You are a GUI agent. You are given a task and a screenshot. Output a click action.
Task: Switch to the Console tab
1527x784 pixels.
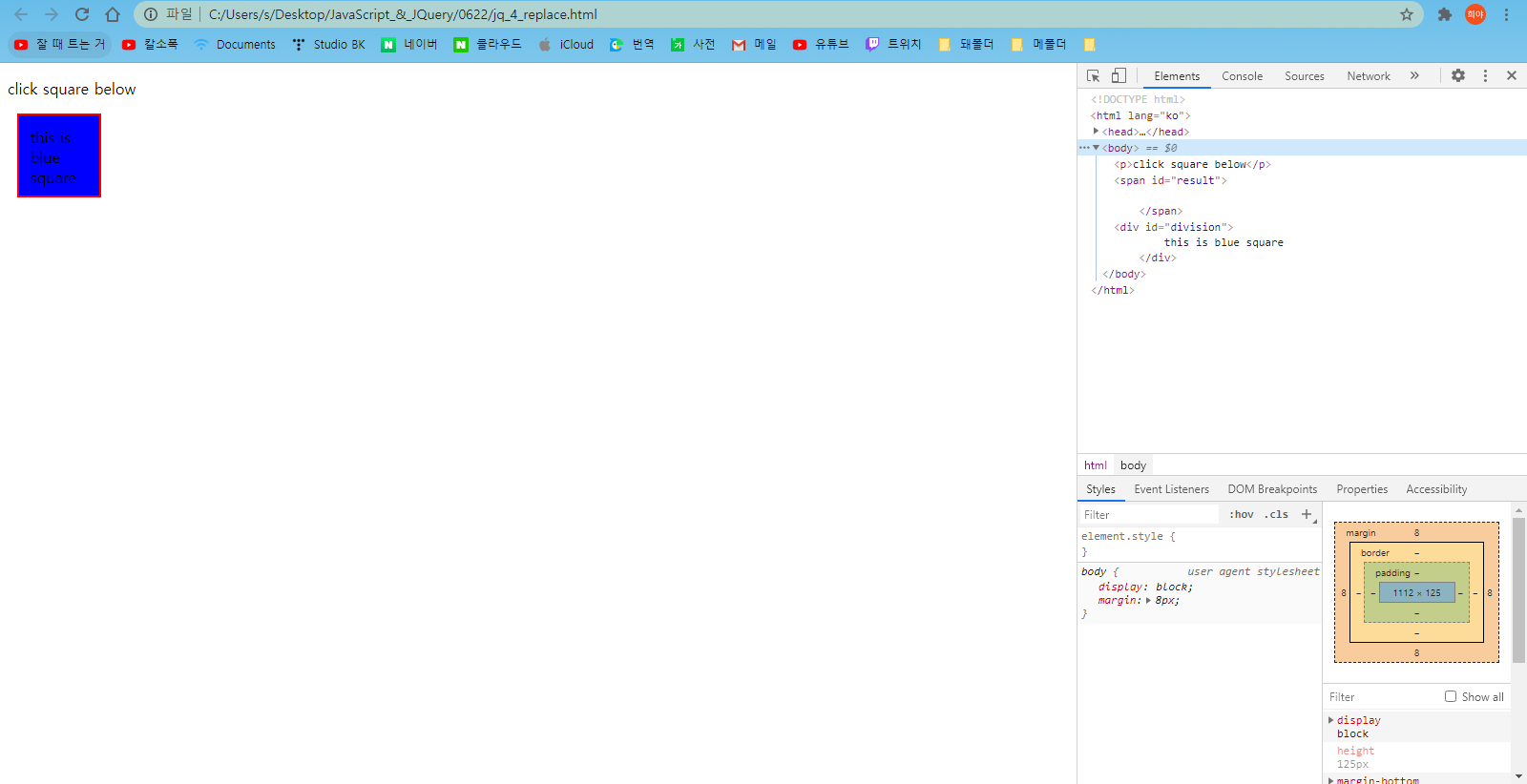pyautogui.click(x=1242, y=76)
